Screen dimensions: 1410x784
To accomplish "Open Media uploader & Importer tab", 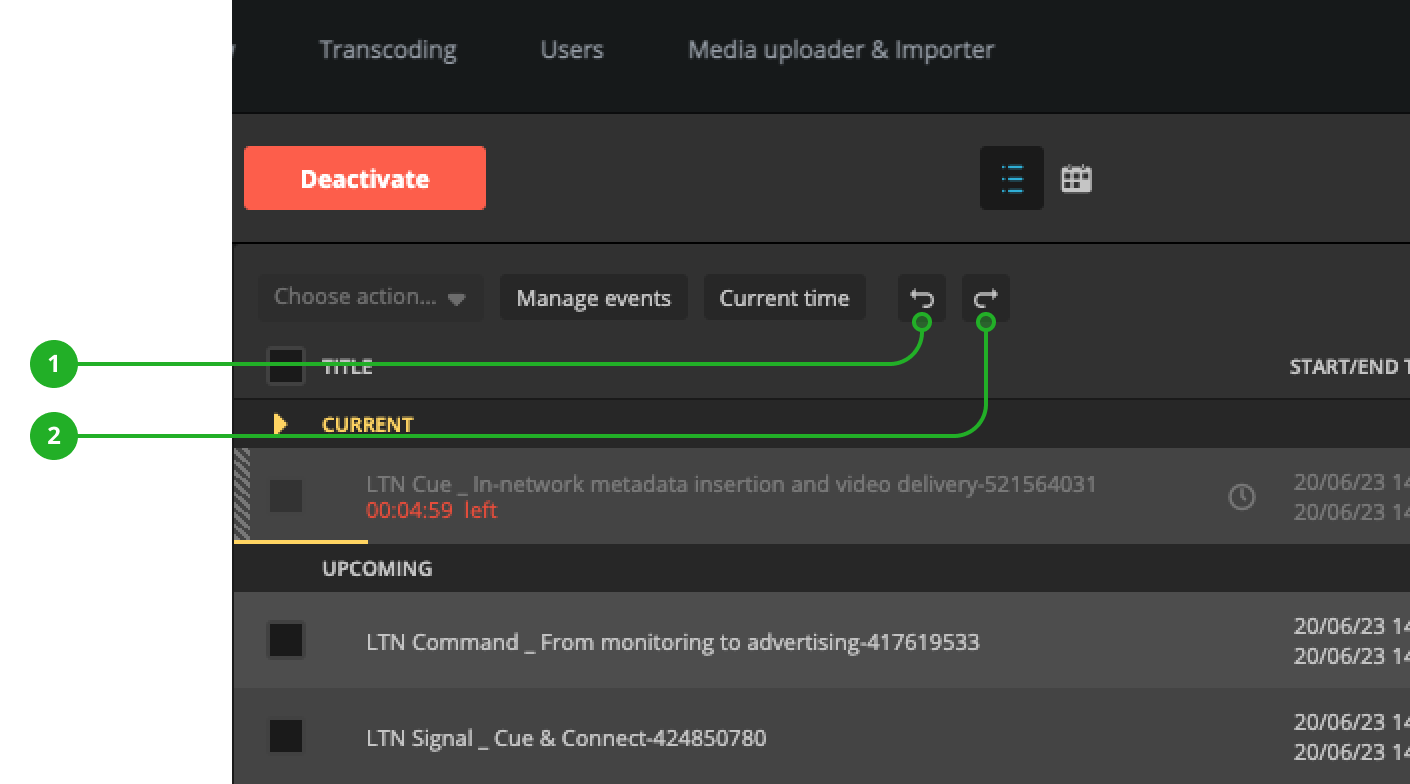I will point(841,50).
